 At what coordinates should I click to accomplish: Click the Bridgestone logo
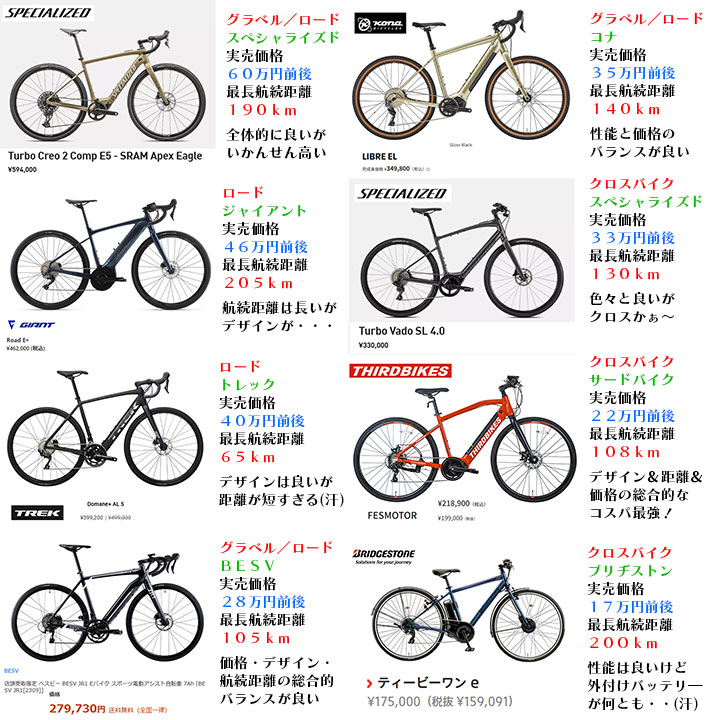(x=383, y=556)
